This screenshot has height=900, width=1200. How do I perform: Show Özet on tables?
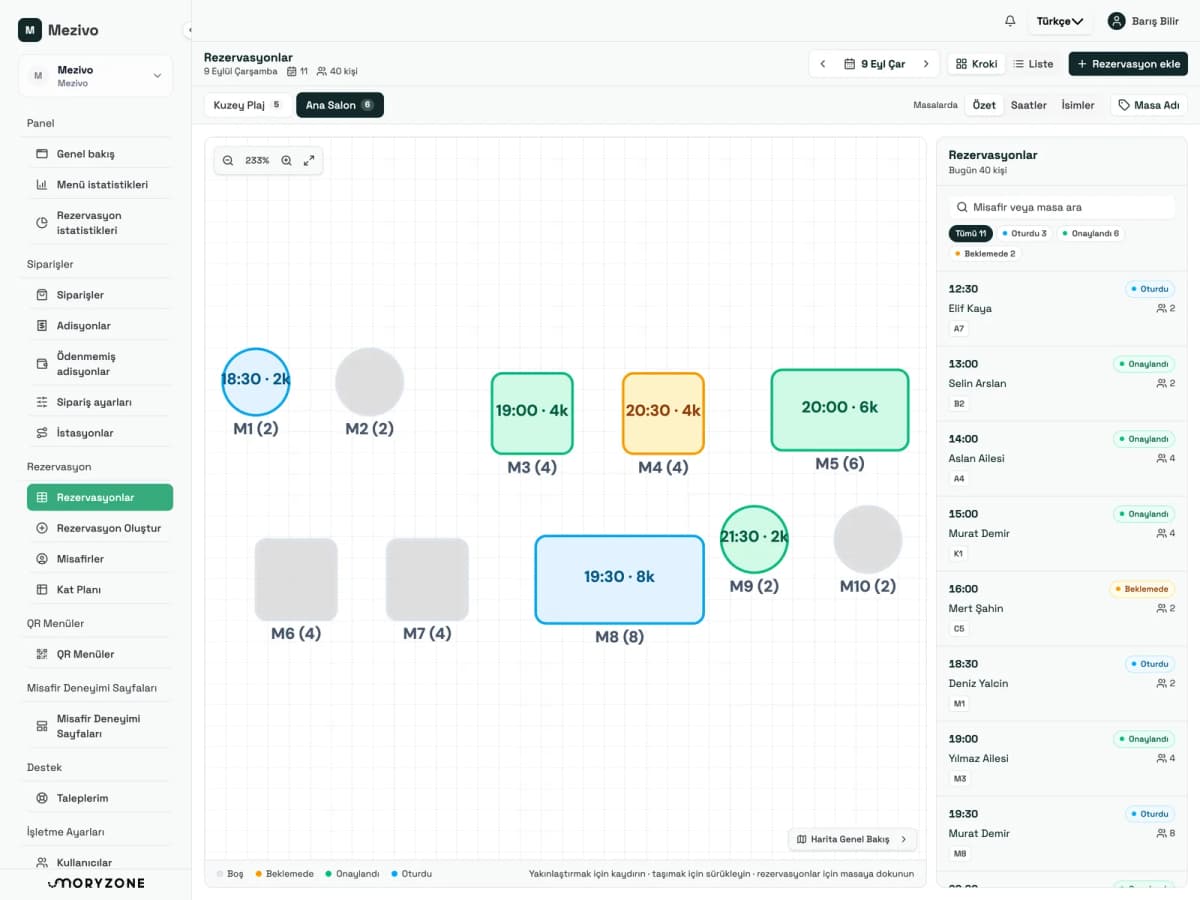984,105
